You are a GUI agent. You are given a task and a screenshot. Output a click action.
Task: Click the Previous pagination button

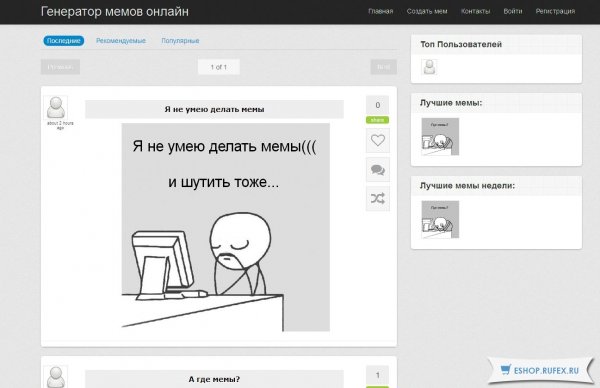(60, 67)
